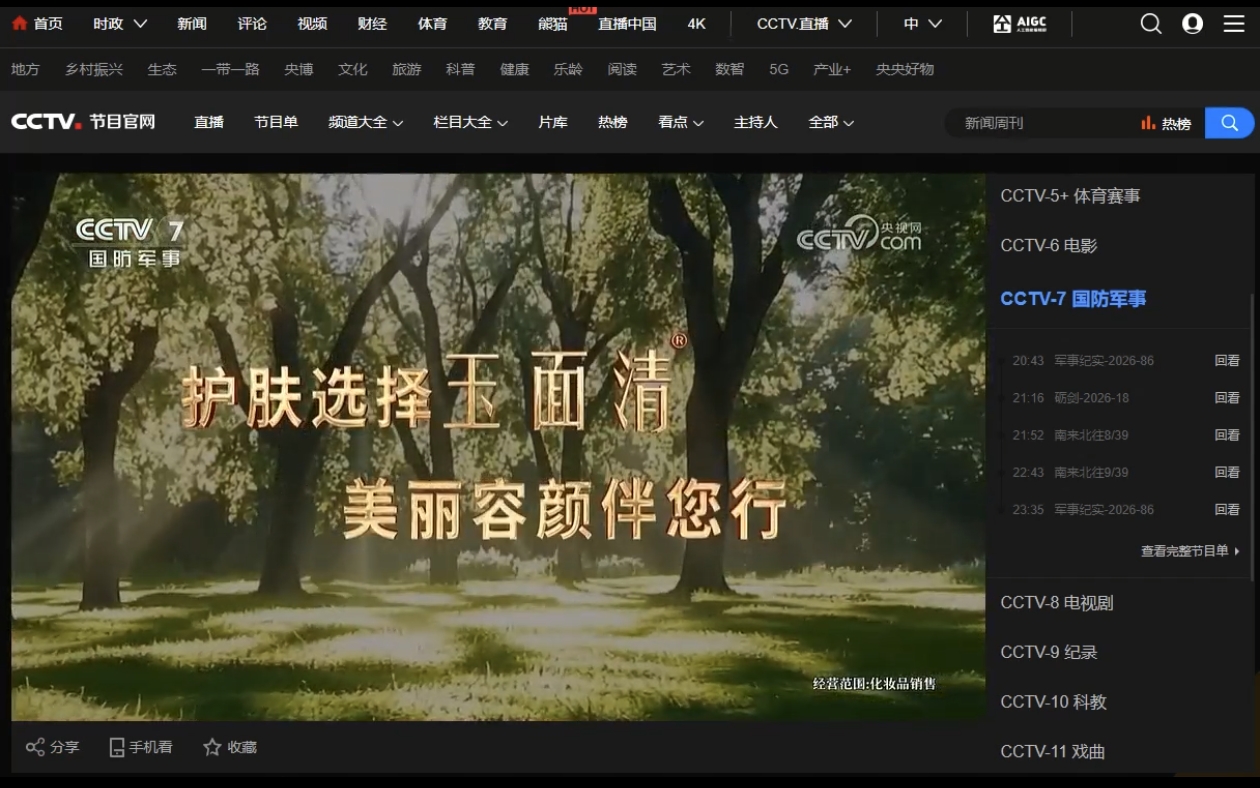Select CCTV-7 国防军事 channel
Viewport: 1260px width, 788px height.
tap(1073, 298)
